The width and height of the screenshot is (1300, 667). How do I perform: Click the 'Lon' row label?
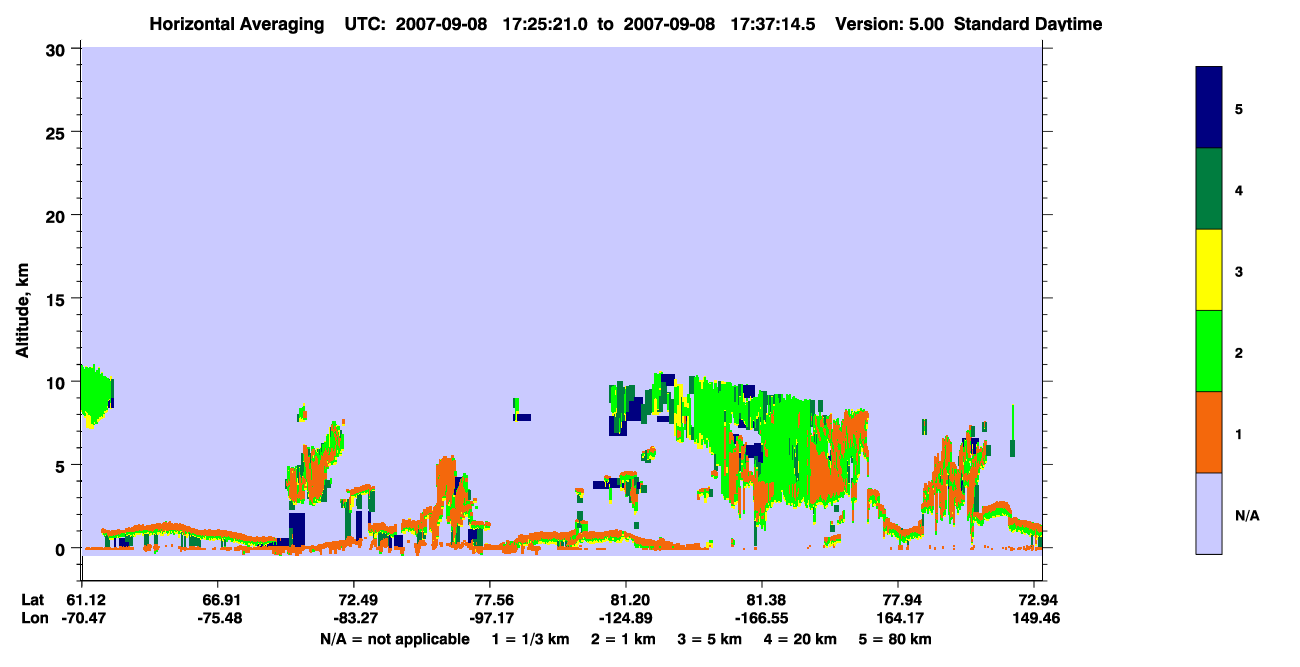click(33, 618)
